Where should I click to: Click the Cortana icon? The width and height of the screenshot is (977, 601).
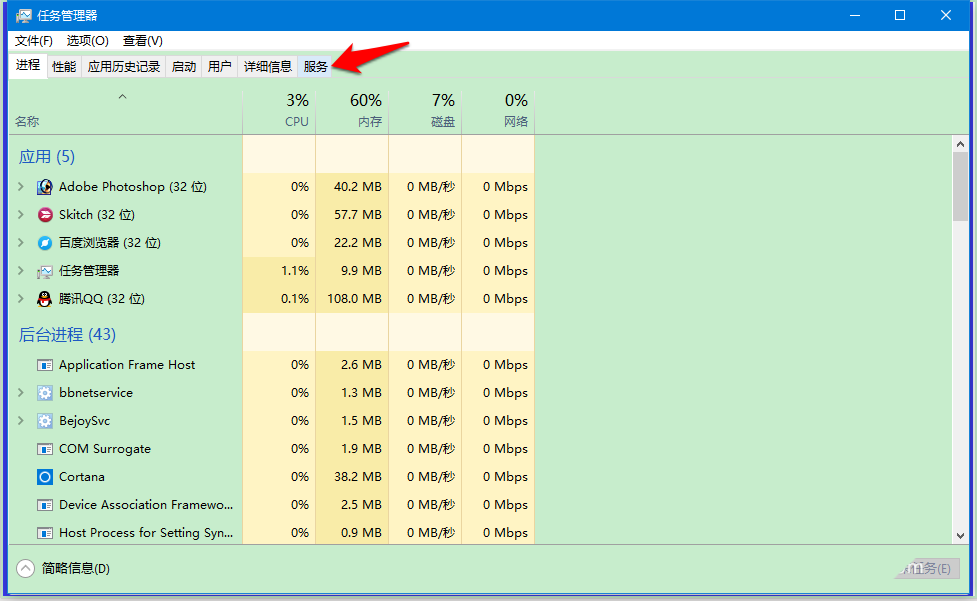click(x=45, y=476)
